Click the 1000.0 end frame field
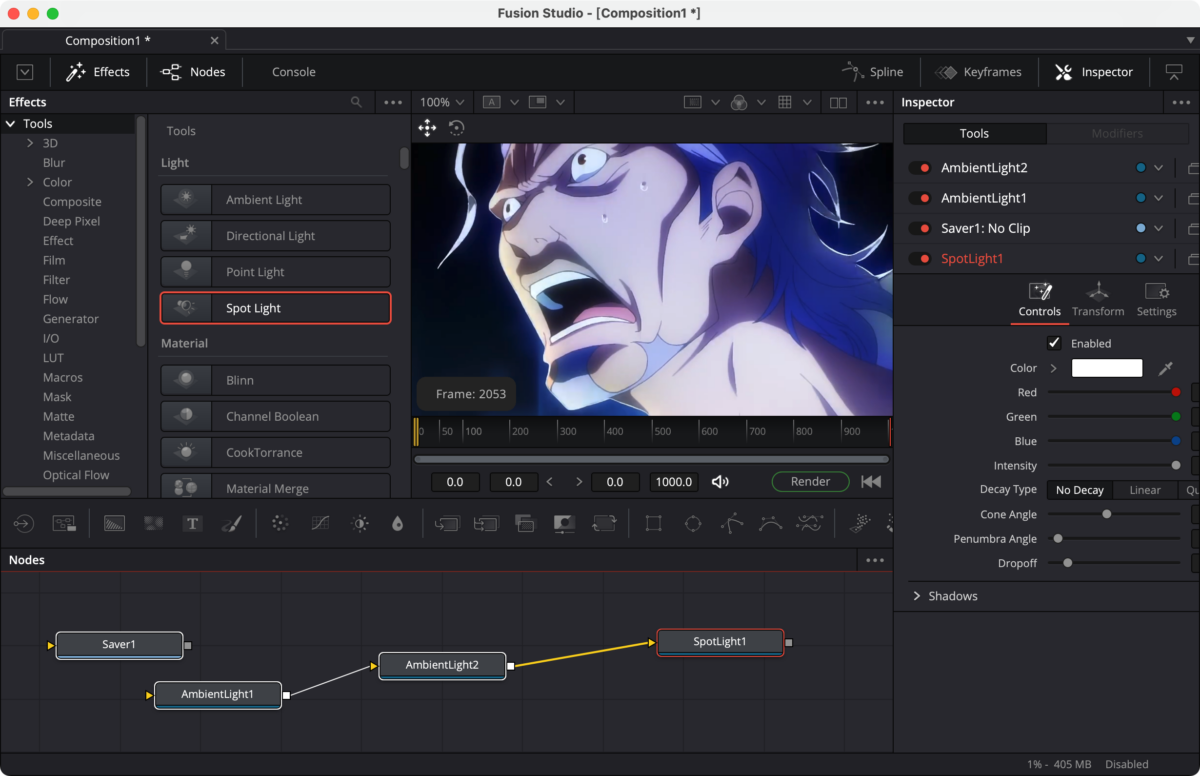This screenshot has width=1200, height=776. click(674, 482)
